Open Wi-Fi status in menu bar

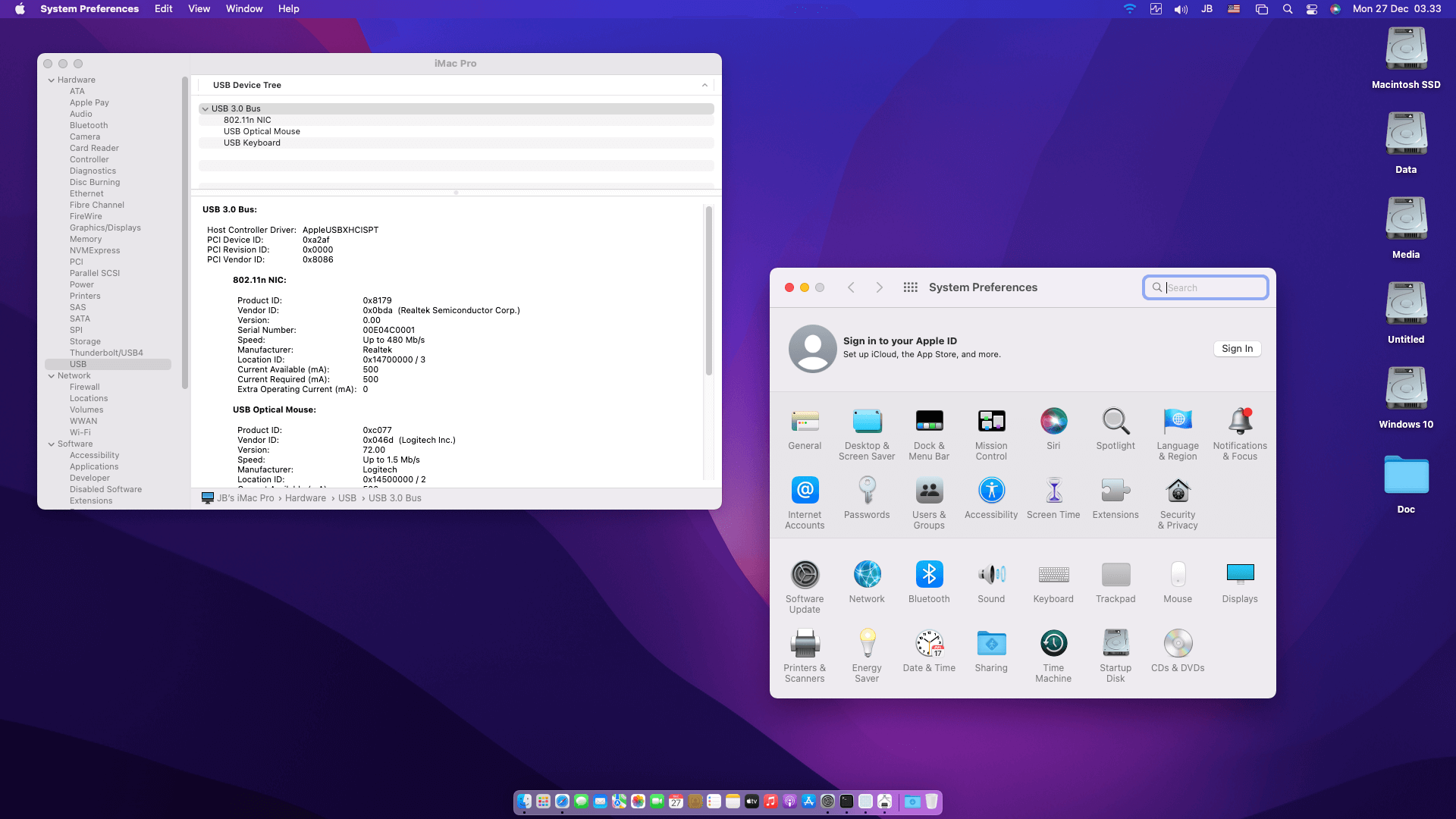click(x=1129, y=9)
